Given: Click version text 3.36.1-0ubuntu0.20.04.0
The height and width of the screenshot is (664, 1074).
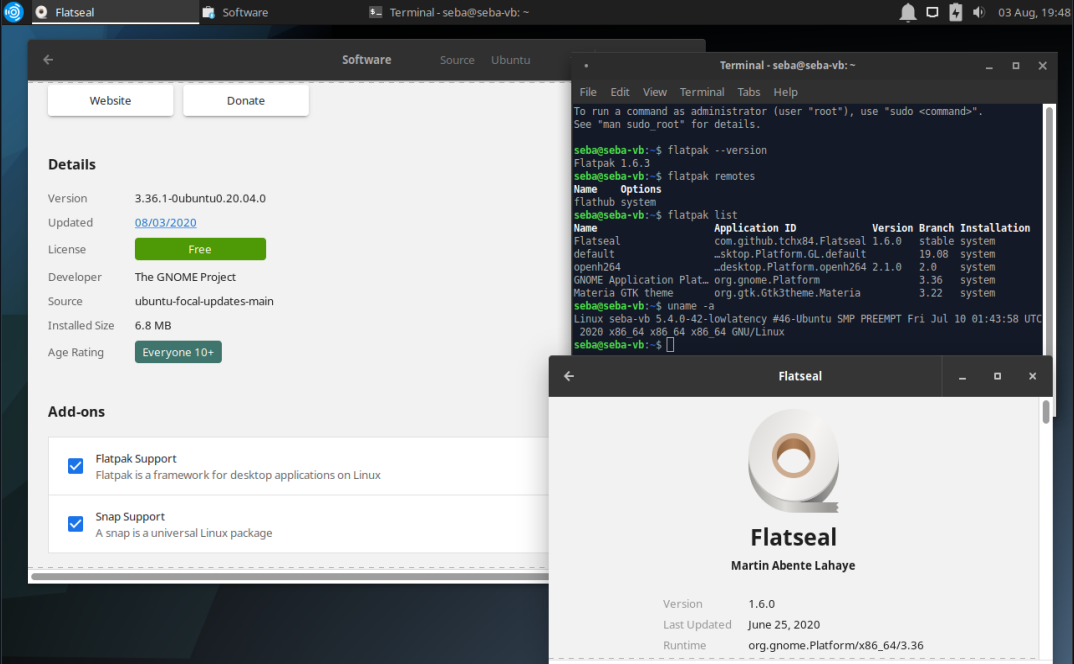Looking at the screenshot, I should pyautogui.click(x=200, y=198).
